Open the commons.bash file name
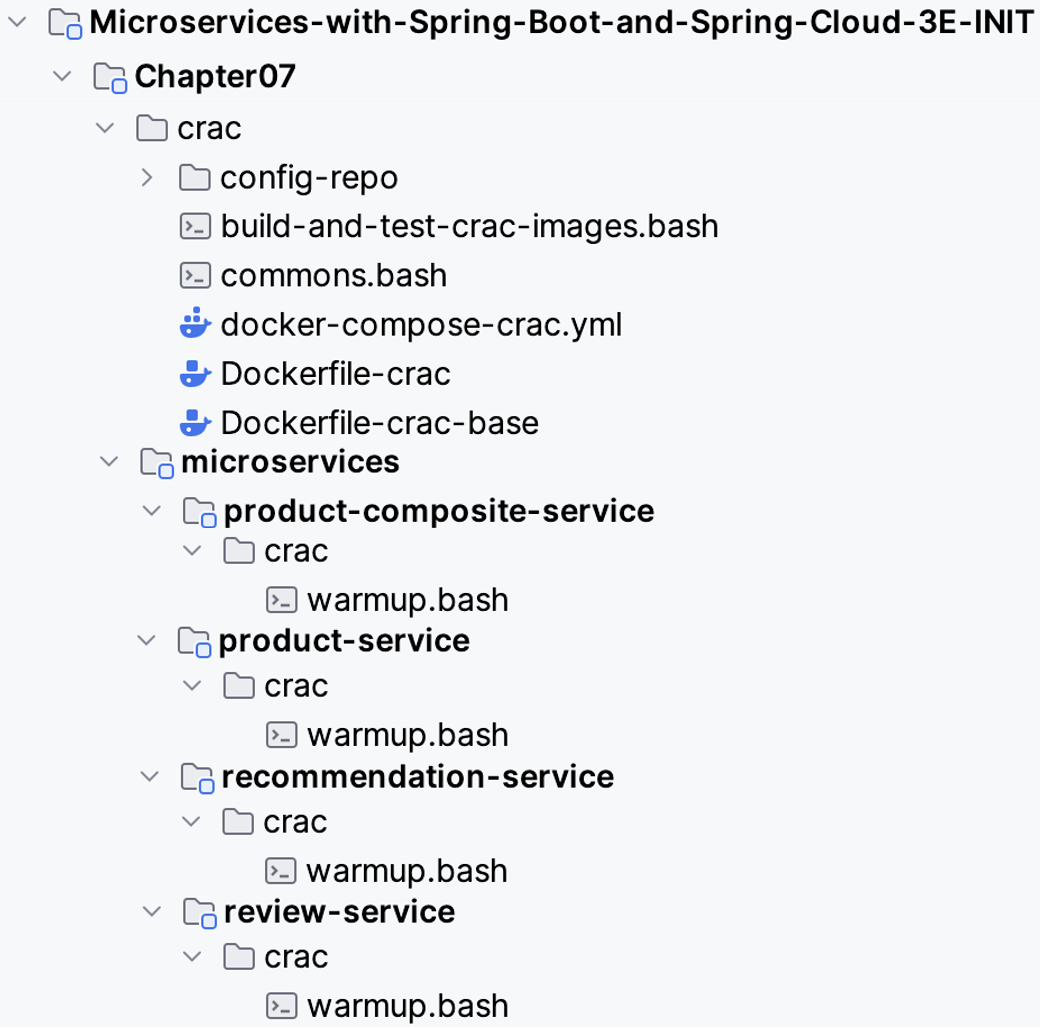Screen dimensions: 1040x1028 pos(334,275)
